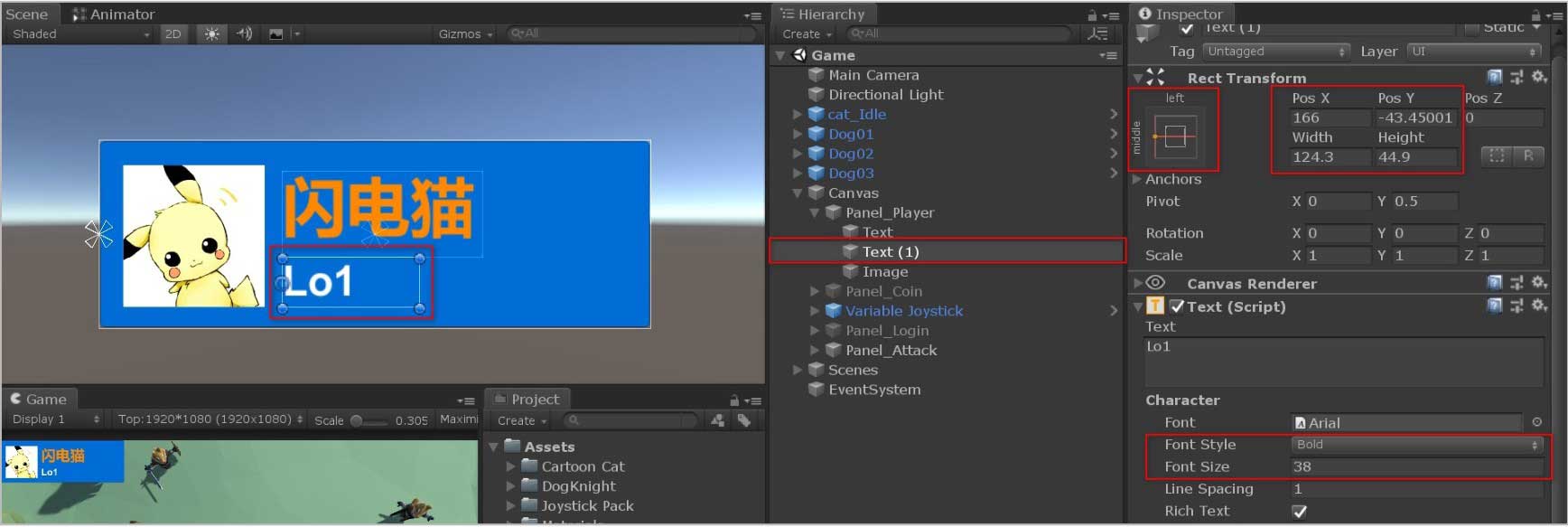Click the Width field showing 124.3
The height and width of the screenshot is (527, 1568).
tap(1330, 157)
